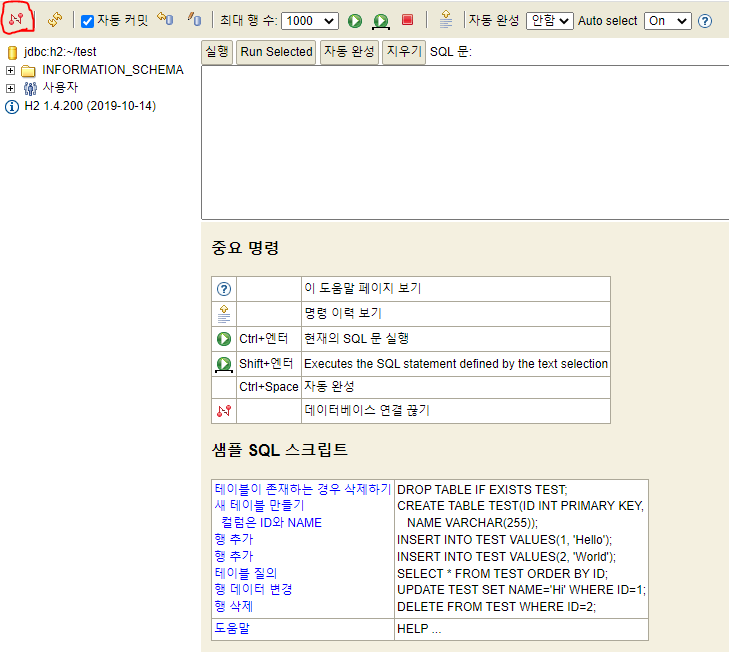Click the 행 삭제 link
This screenshot has width=729, height=652.
pyautogui.click(x=234, y=606)
